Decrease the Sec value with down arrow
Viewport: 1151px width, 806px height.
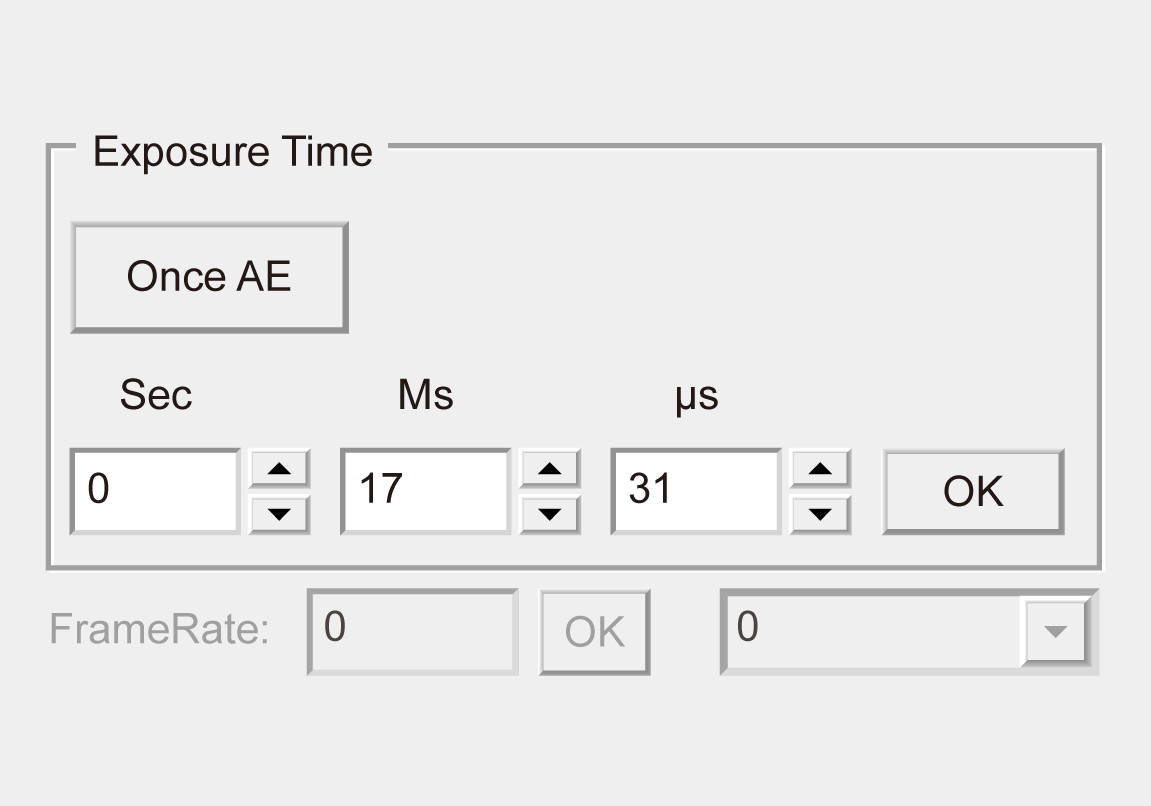pyautogui.click(x=280, y=514)
